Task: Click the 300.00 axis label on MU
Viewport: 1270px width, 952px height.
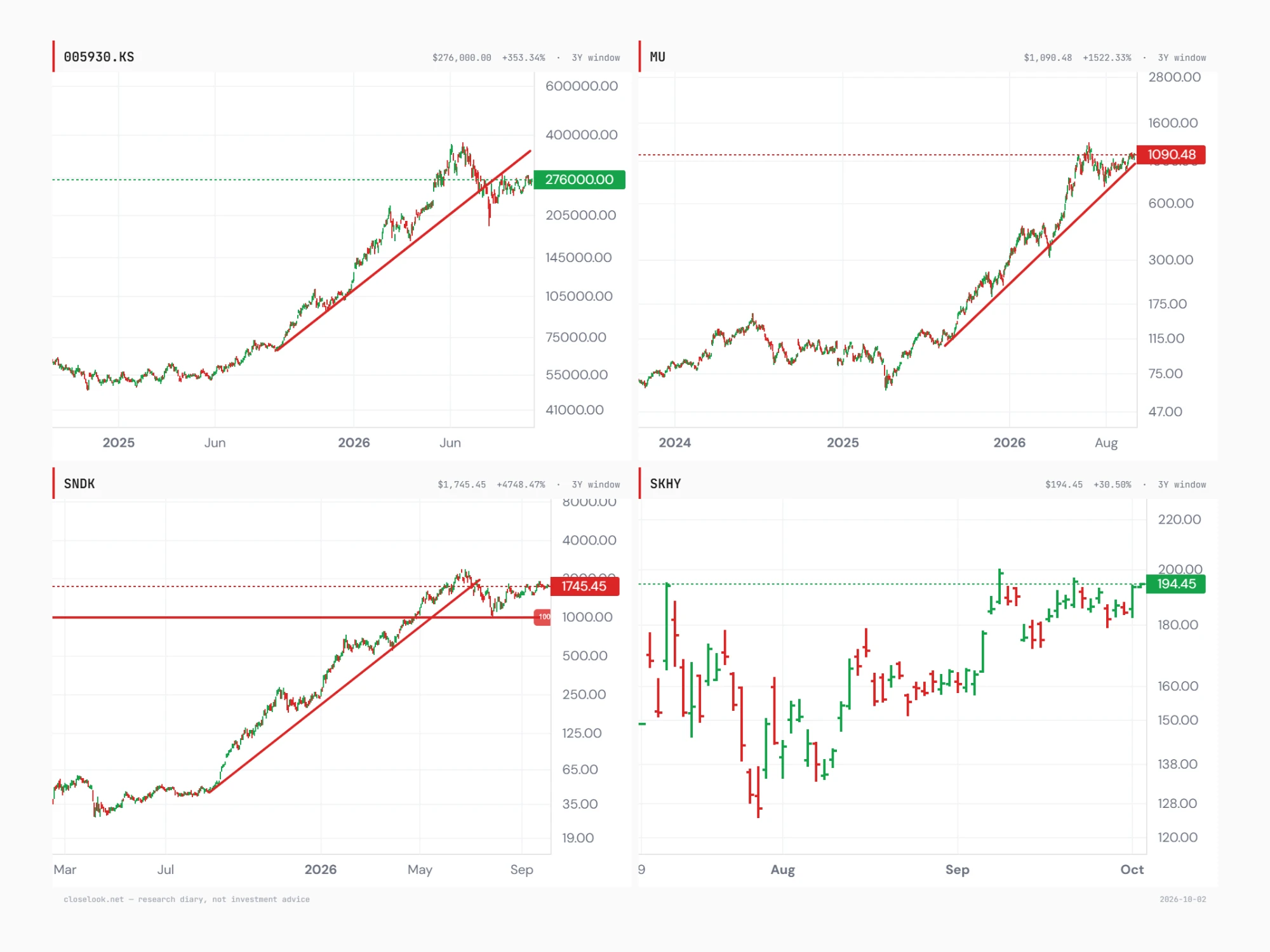Action: [1171, 260]
